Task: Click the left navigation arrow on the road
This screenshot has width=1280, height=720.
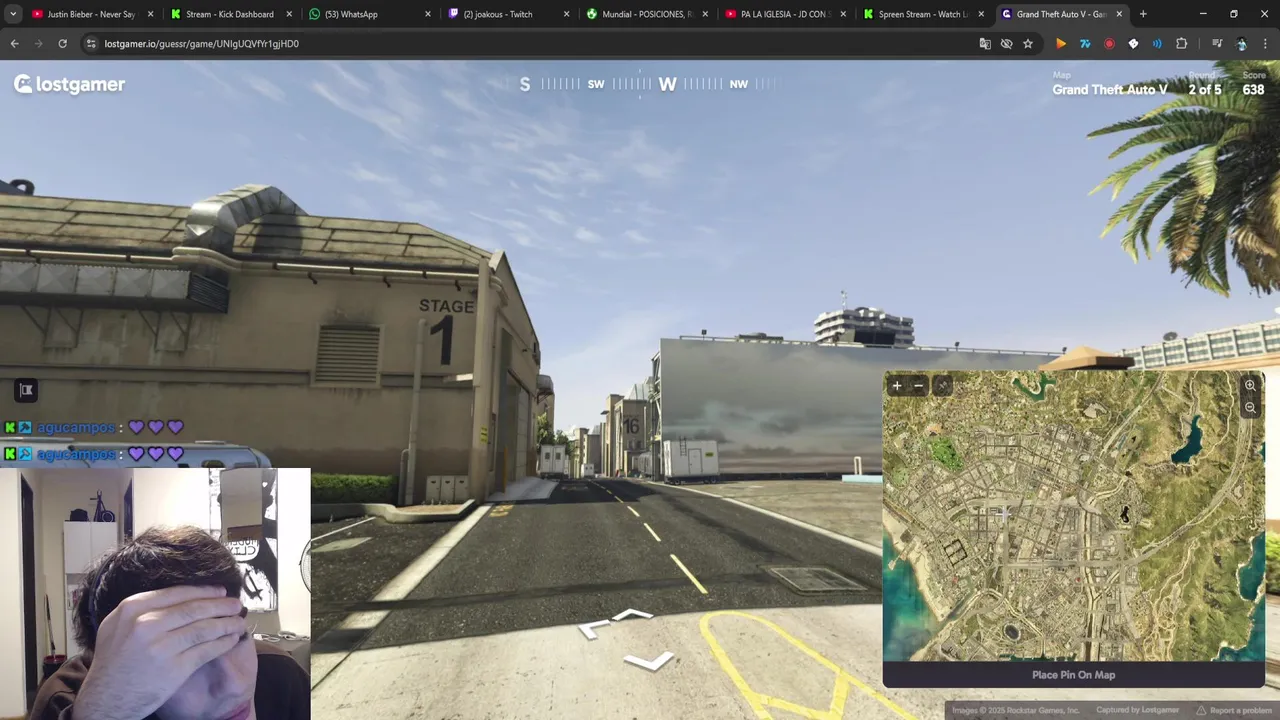Action: tap(594, 629)
